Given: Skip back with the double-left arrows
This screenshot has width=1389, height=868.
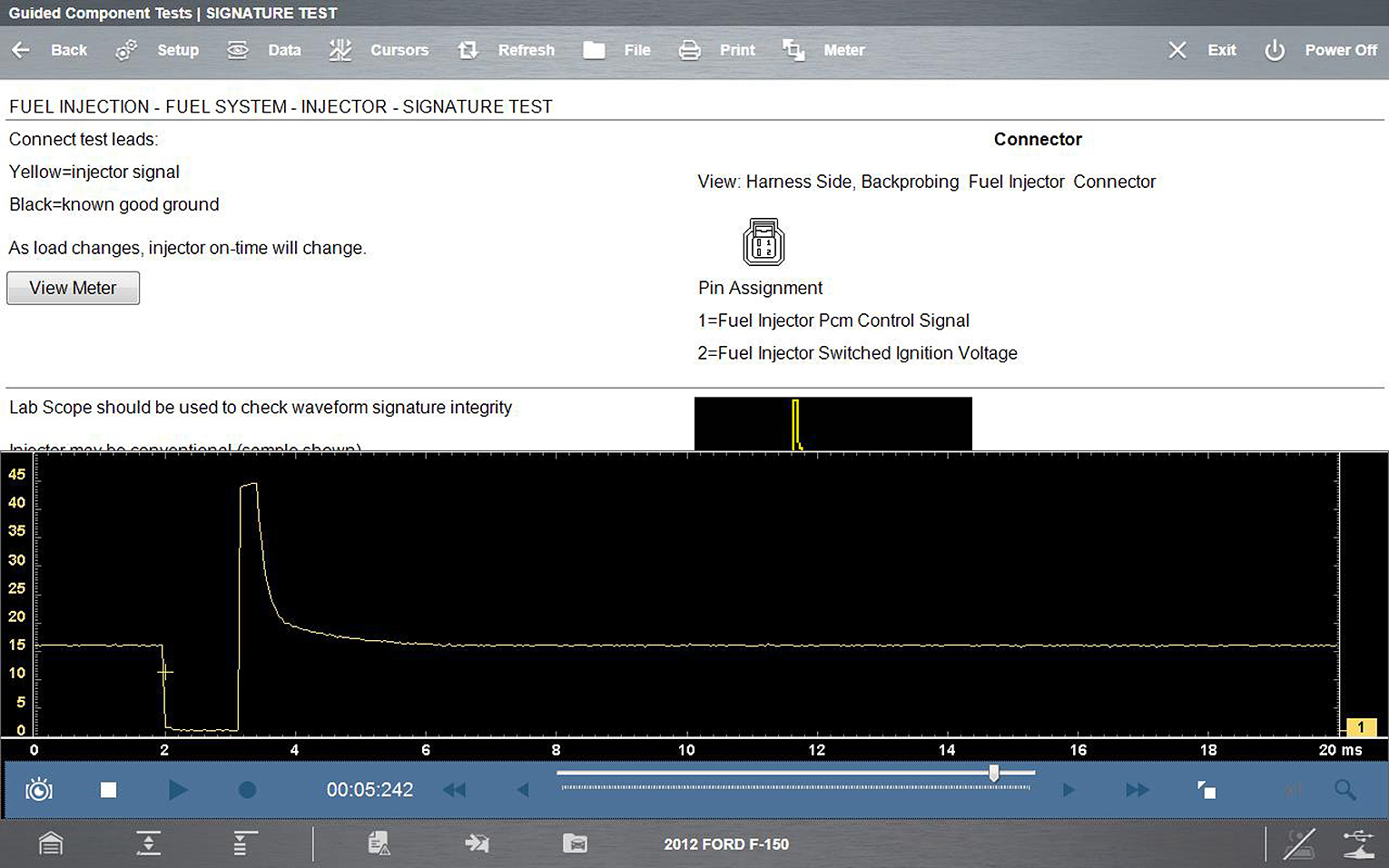Looking at the screenshot, I should point(454,790).
